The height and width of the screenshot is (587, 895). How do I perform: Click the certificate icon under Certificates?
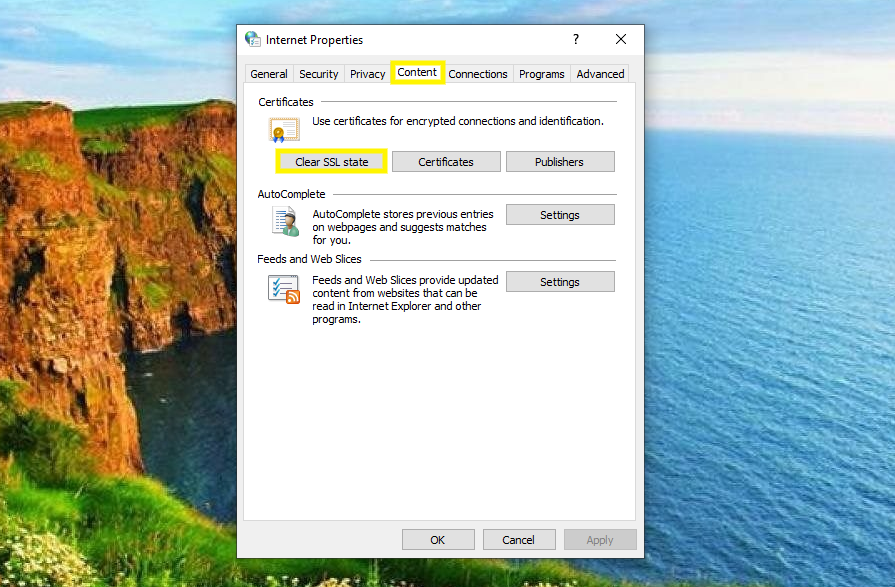(284, 130)
